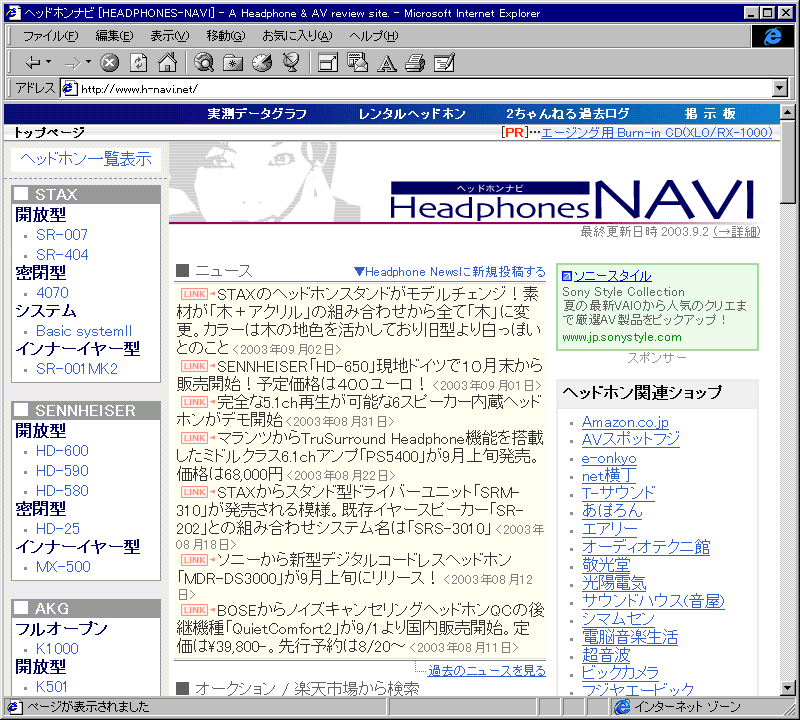Click the Internet Explorer logo throbber
The width and height of the screenshot is (800, 720).
pyautogui.click(x=772, y=36)
